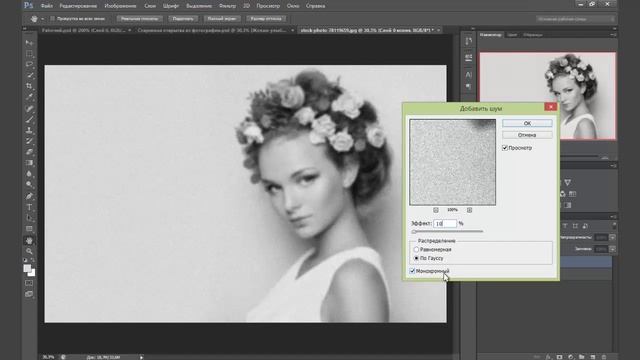Image resolution: width=640 pixels, height=360 pixels.
Task: Zoom in the noise preview
Action: click(x=469, y=210)
